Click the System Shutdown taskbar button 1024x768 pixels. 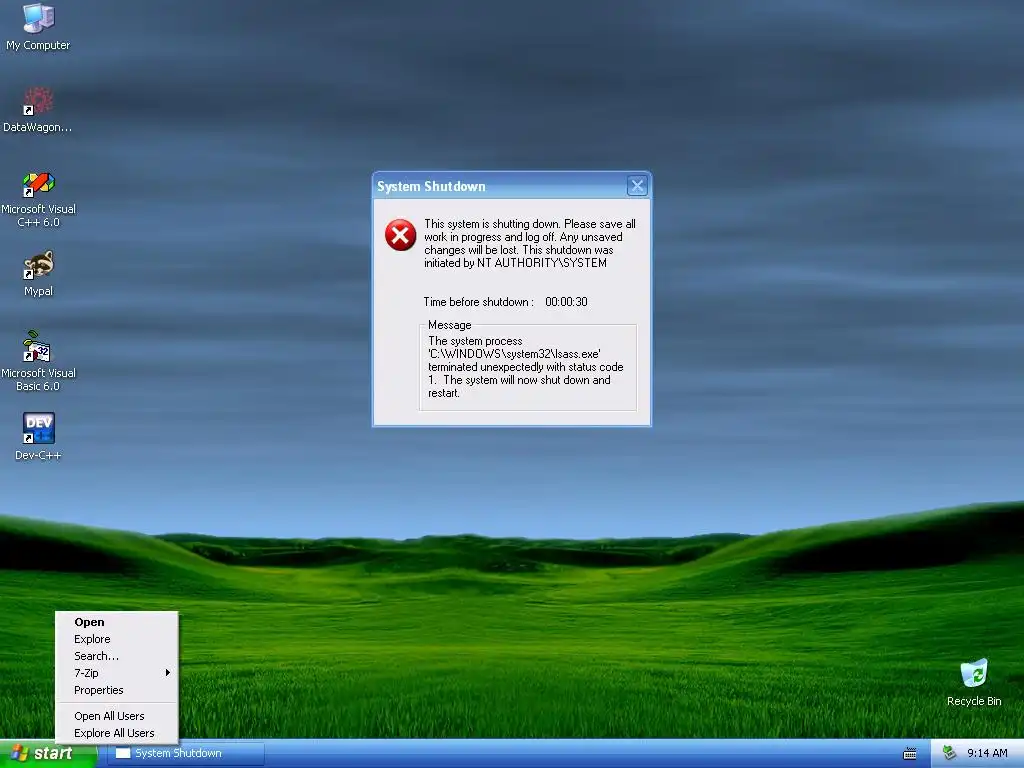[187, 754]
